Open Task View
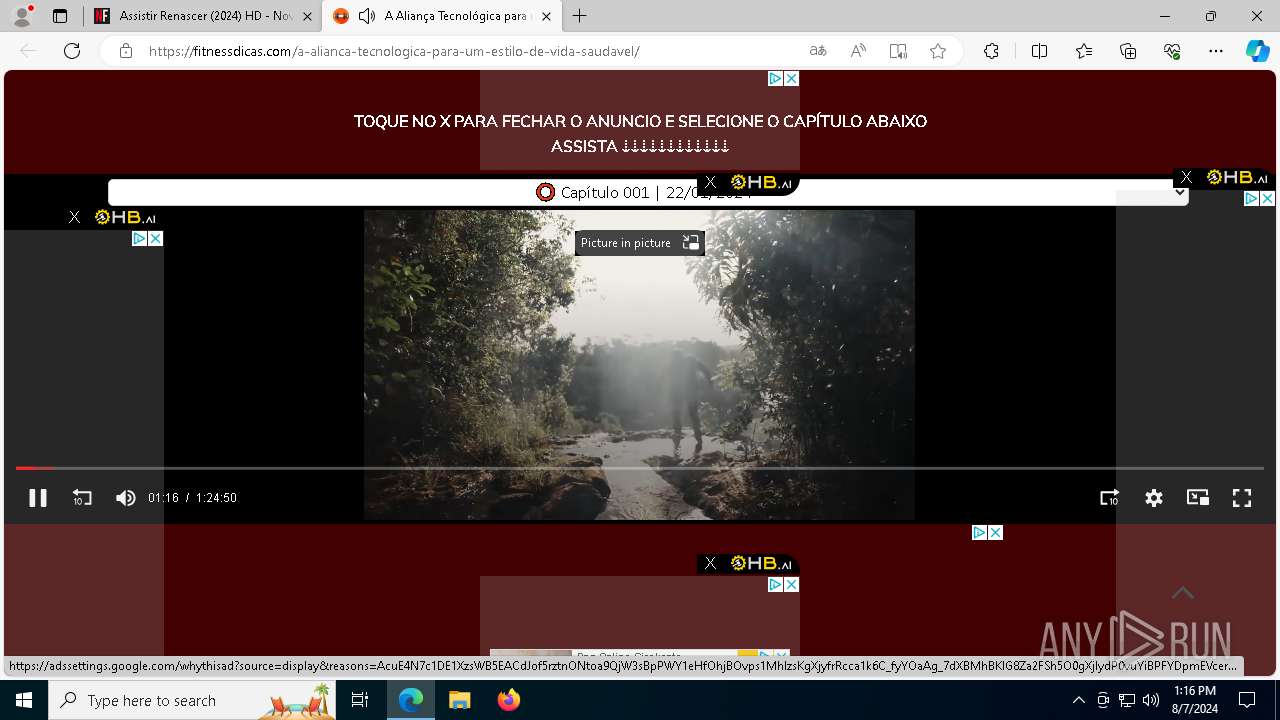This screenshot has width=1280, height=720. [360, 700]
